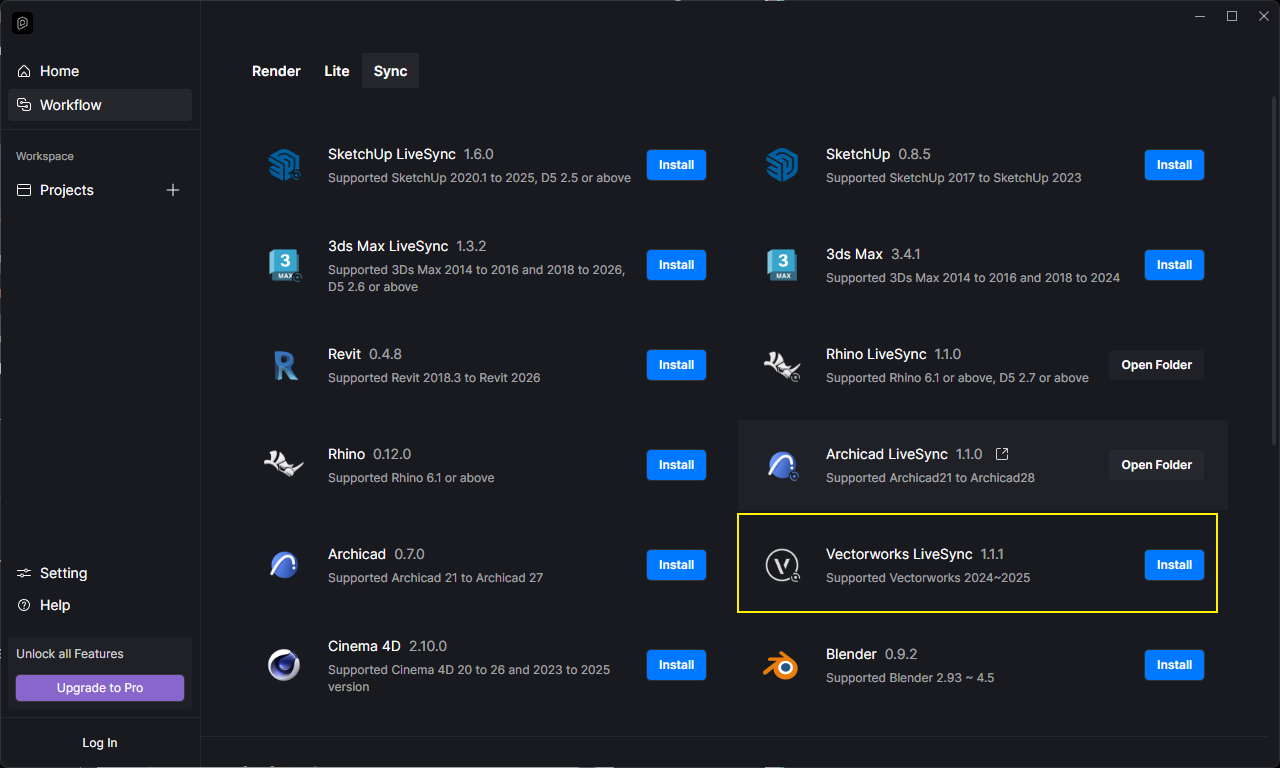
Task: Click the "Archicad LiveSync" title text
Action: click(887, 454)
